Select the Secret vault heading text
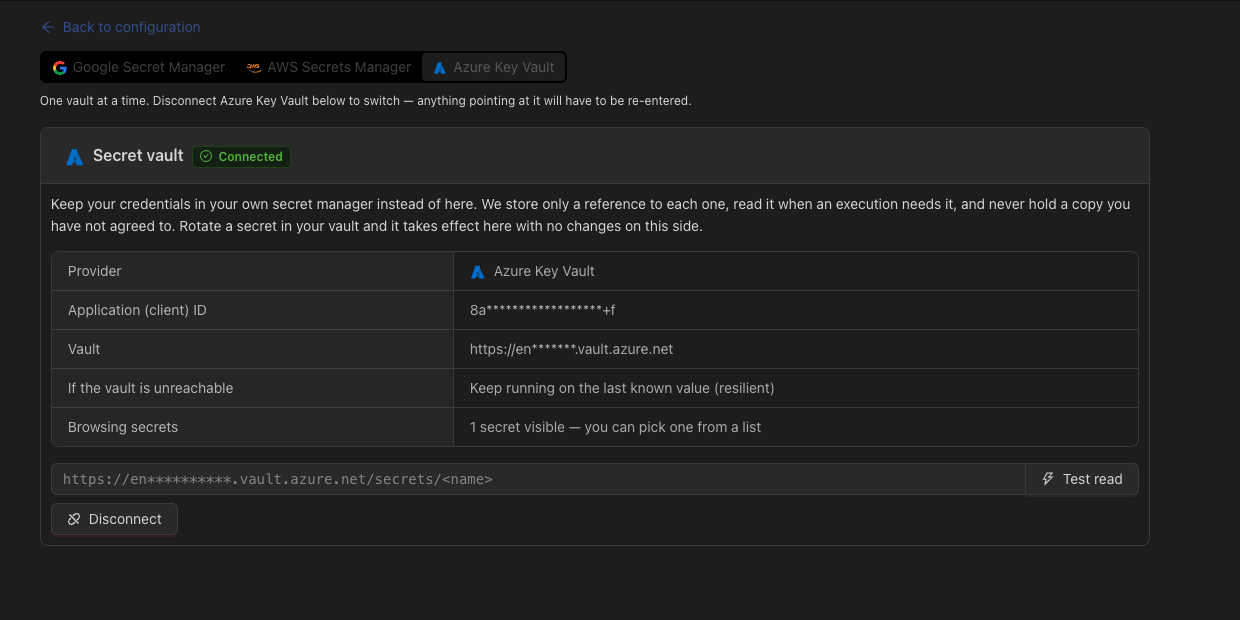 (138, 155)
